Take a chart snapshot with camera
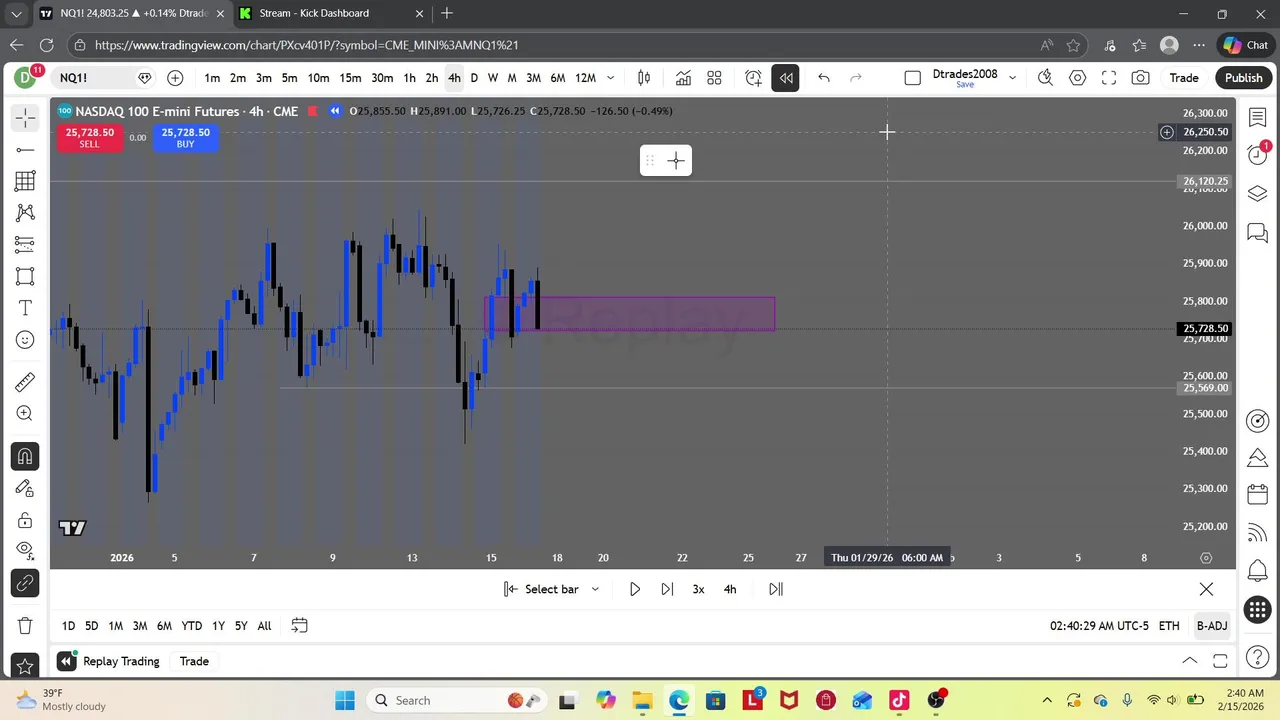This screenshot has height=720, width=1280. [x=1141, y=78]
